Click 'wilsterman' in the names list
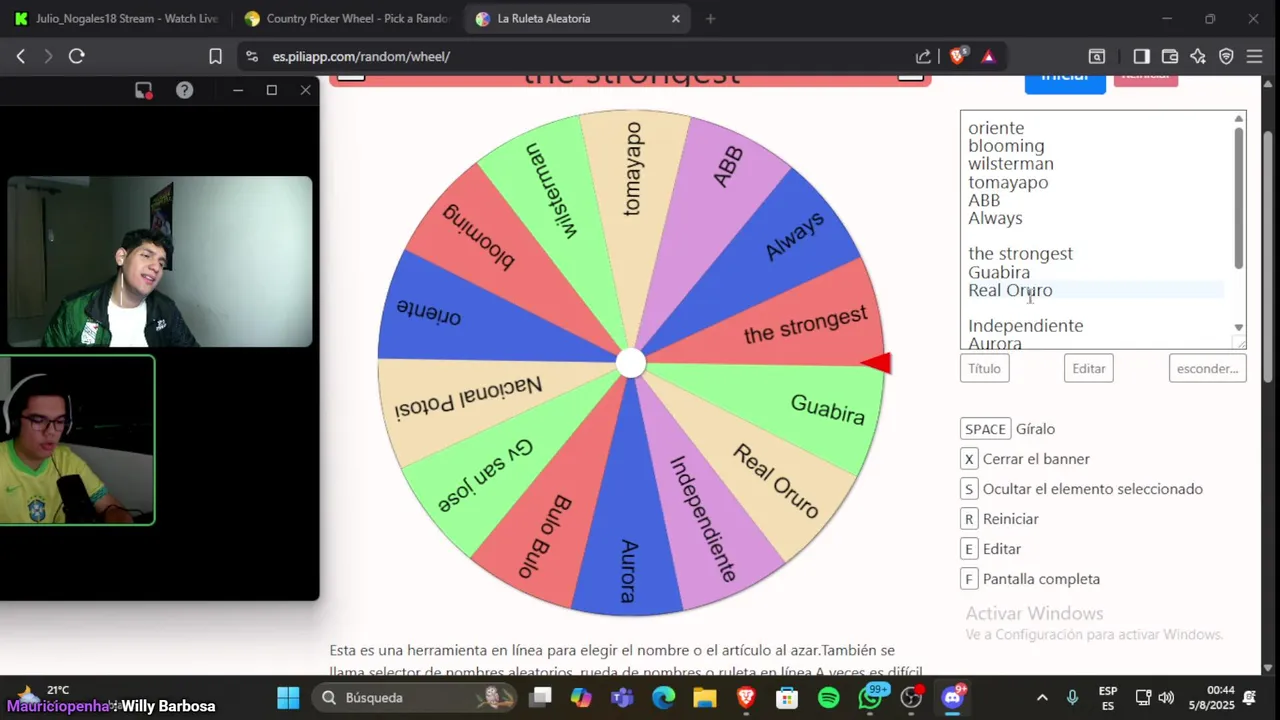 tap(1010, 164)
